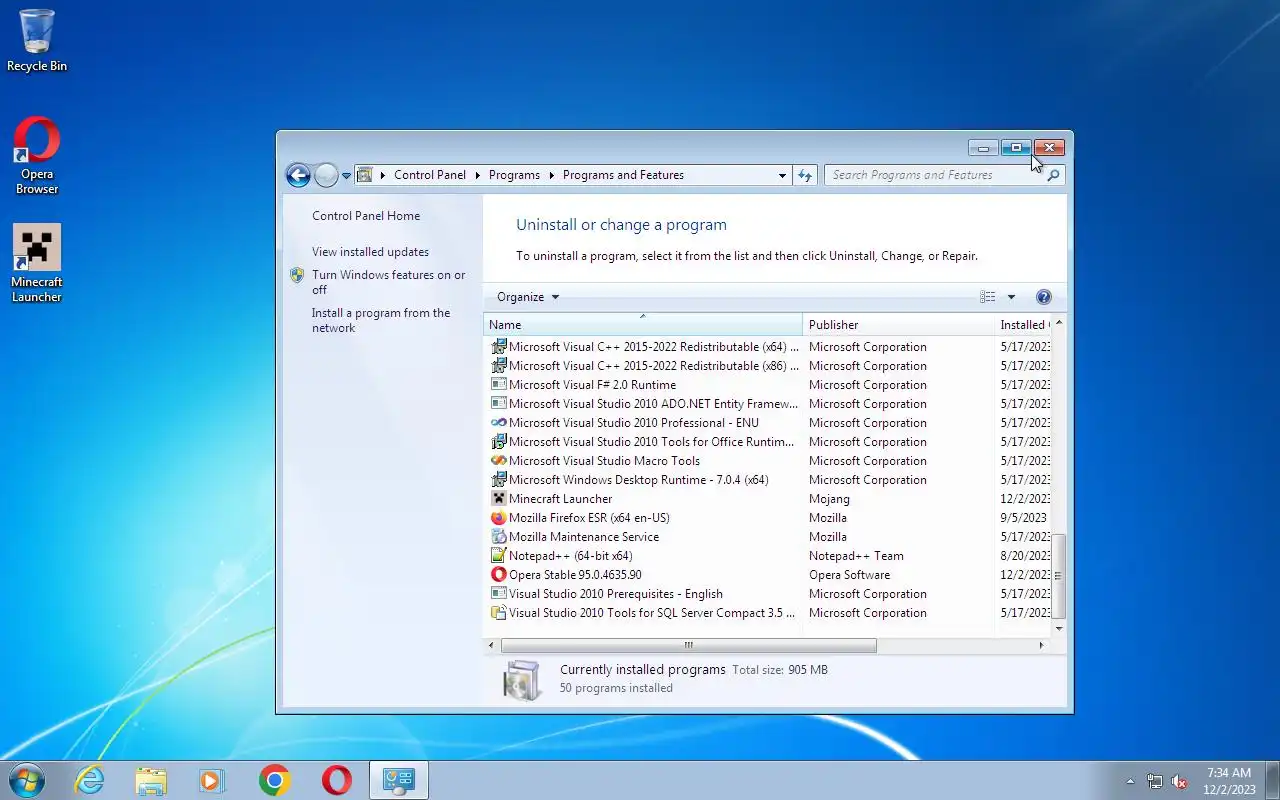
Task: Open Recycle Bin on the desktop
Action: pyautogui.click(x=37, y=41)
